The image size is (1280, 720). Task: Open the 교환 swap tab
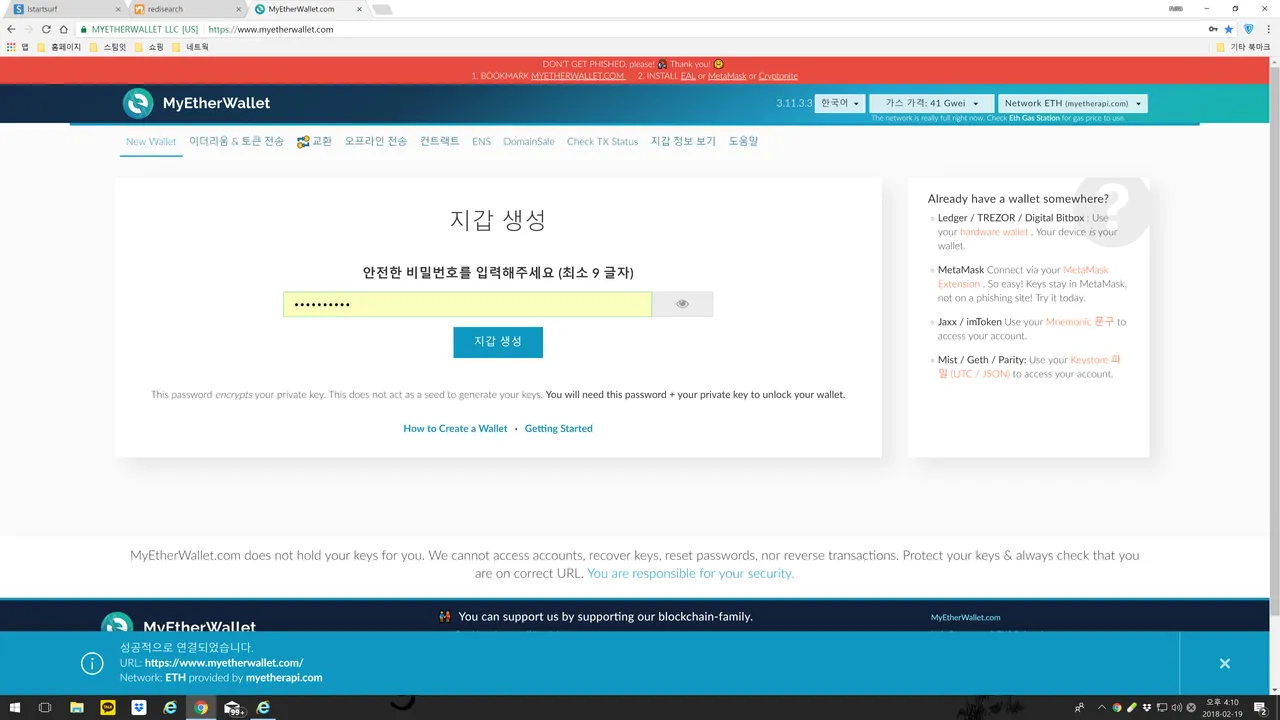[x=314, y=142]
